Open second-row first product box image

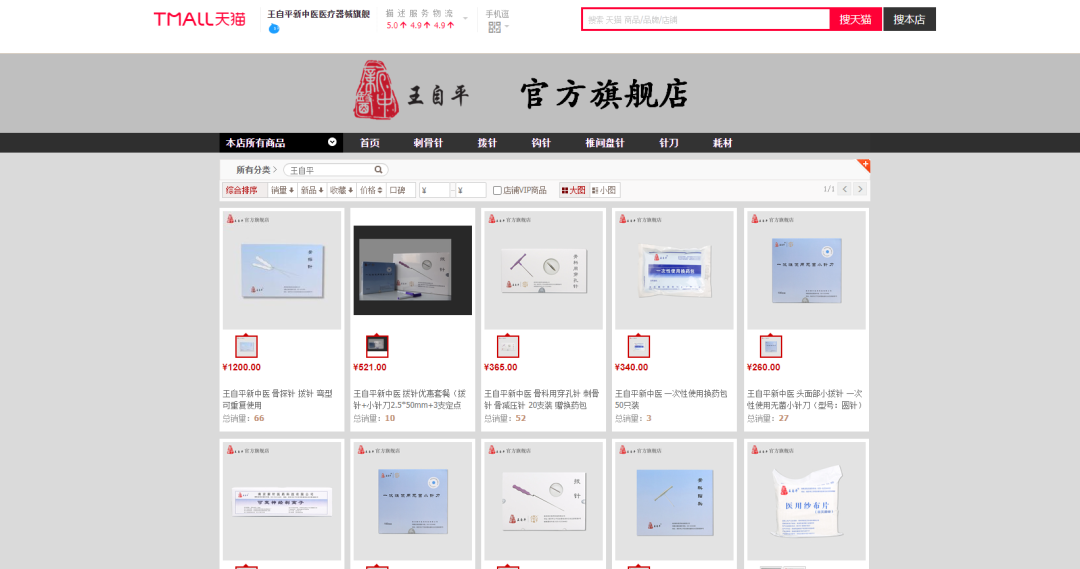(x=282, y=501)
